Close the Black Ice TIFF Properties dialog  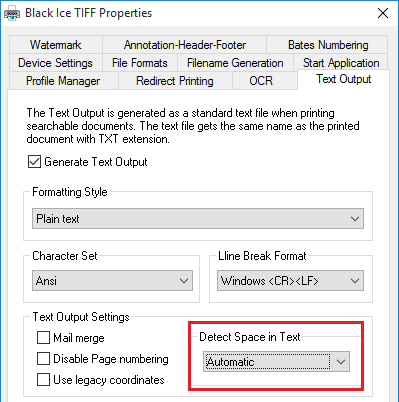383,13
